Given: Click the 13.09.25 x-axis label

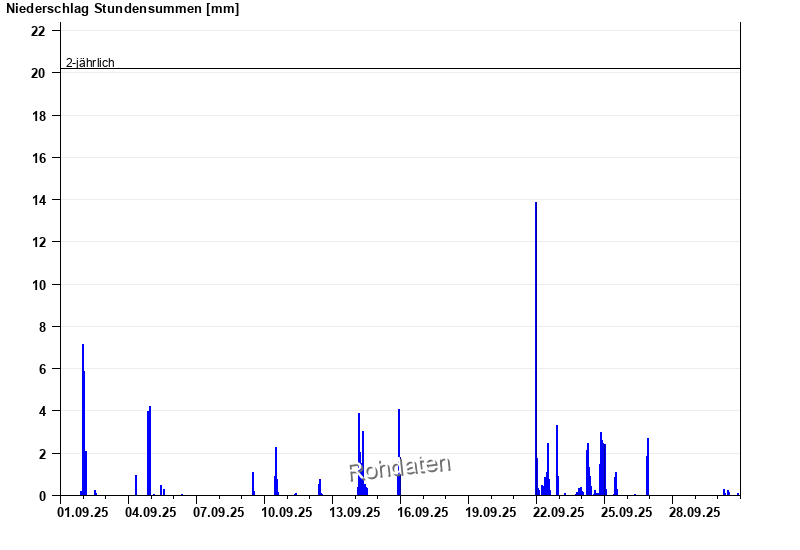Looking at the screenshot, I should coord(355,512).
